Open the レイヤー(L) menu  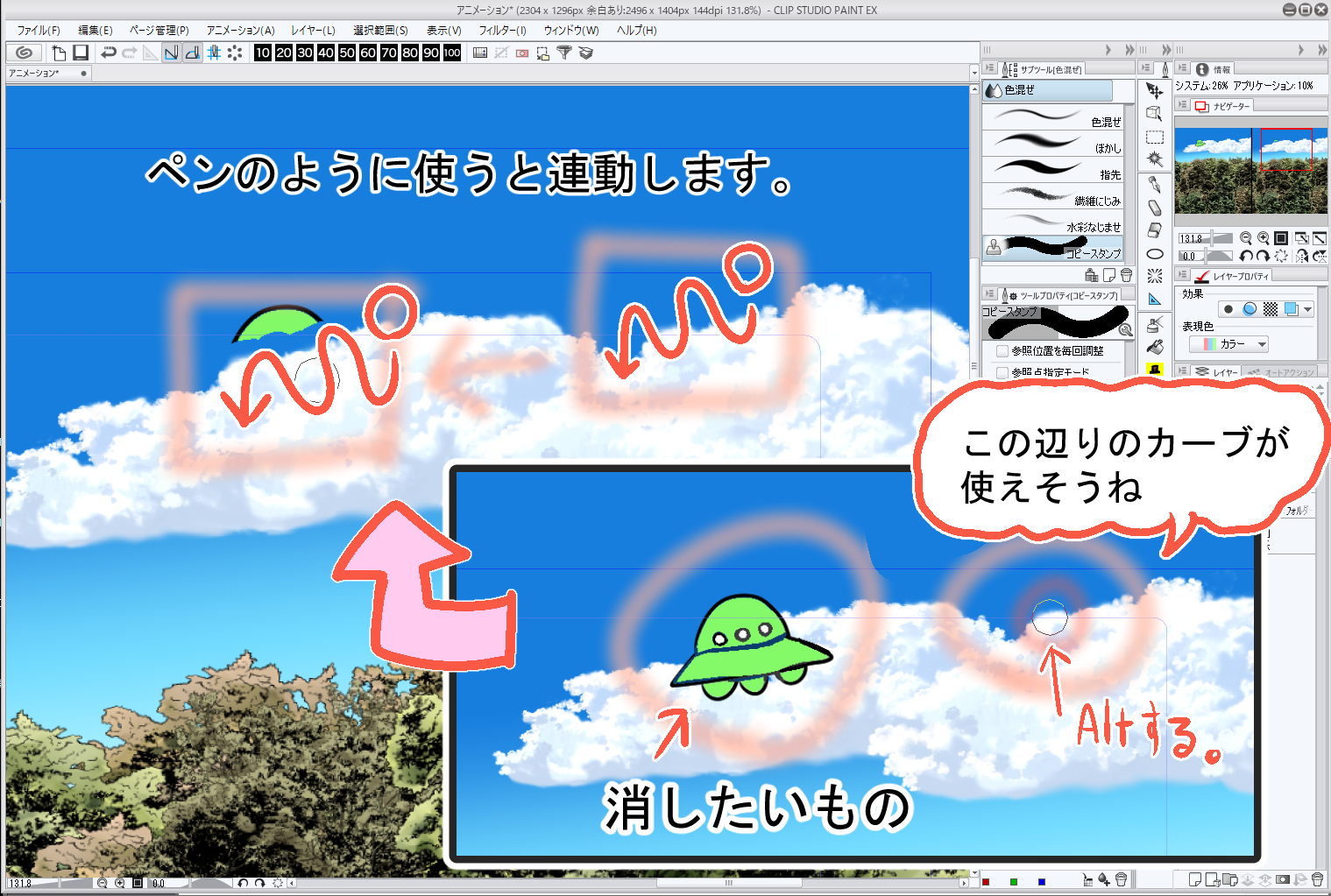click(314, 30)
